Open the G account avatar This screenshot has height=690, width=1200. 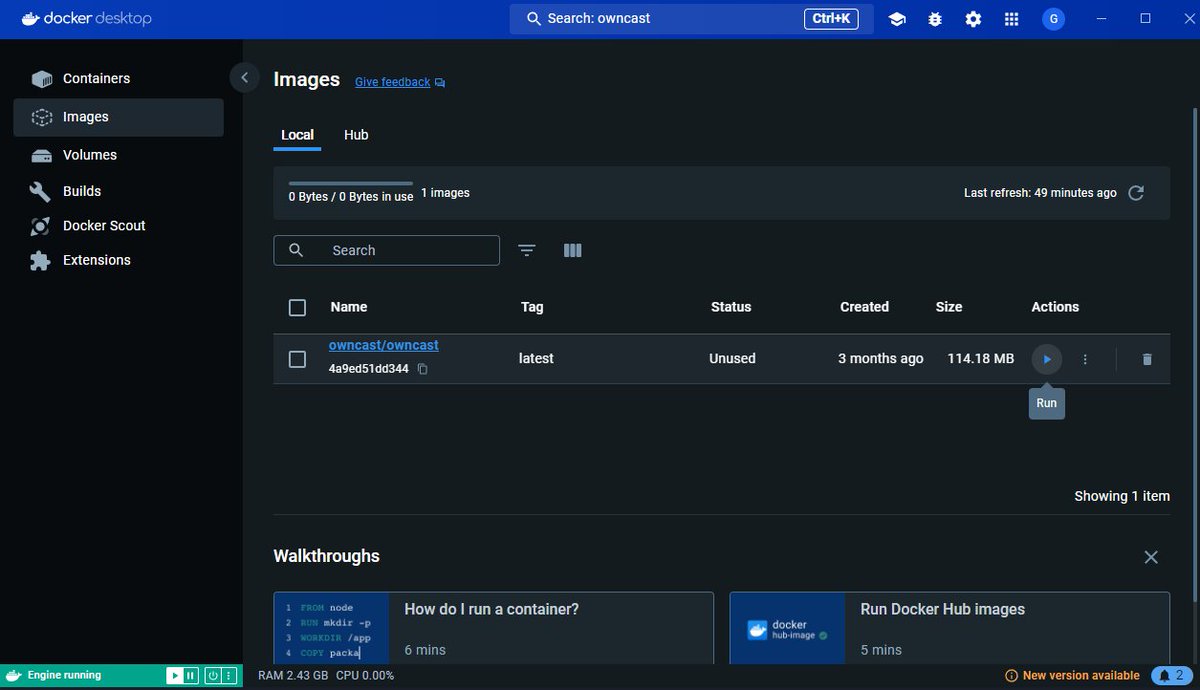(1052, 19)
